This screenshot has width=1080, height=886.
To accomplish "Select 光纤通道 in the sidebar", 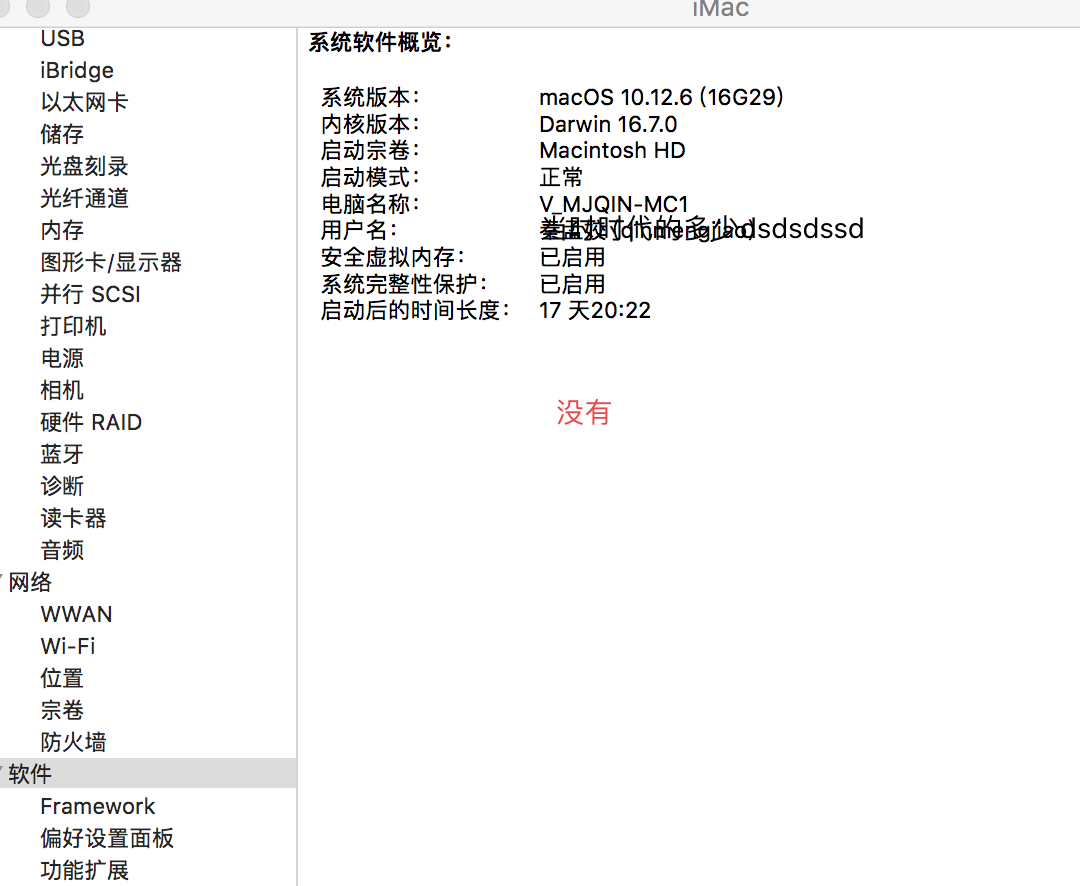I will (84, 198).
